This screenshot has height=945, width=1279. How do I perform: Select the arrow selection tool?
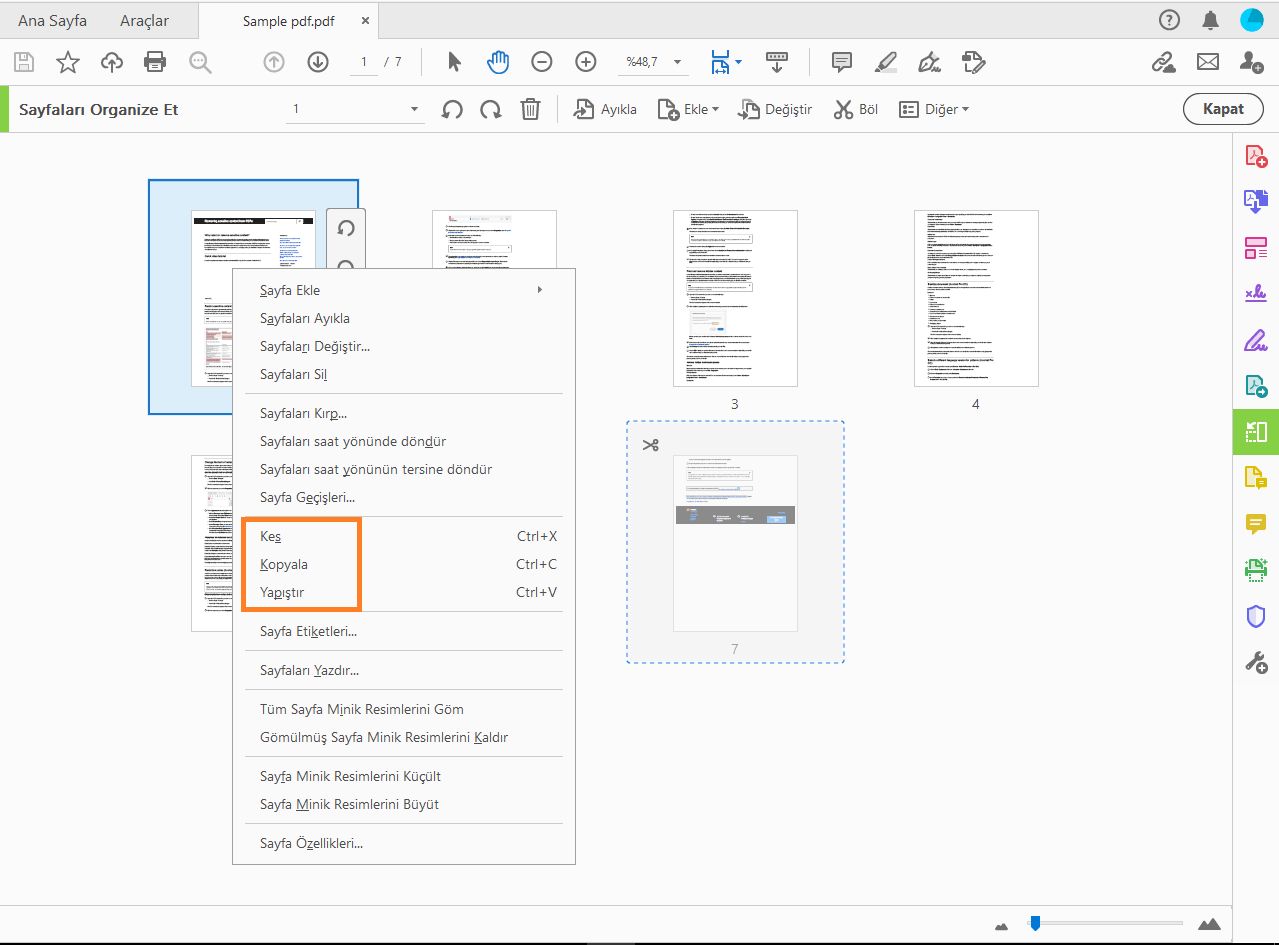click(x=454, y=62)
